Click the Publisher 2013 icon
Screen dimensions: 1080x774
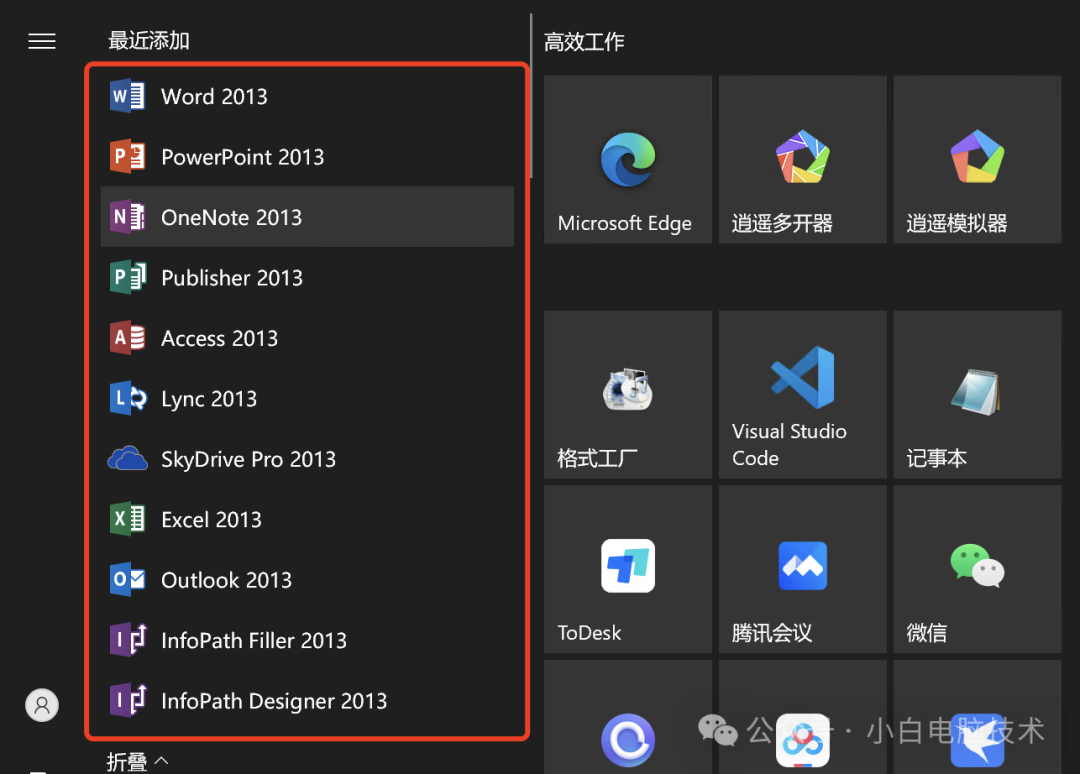(x=127, y=278)
